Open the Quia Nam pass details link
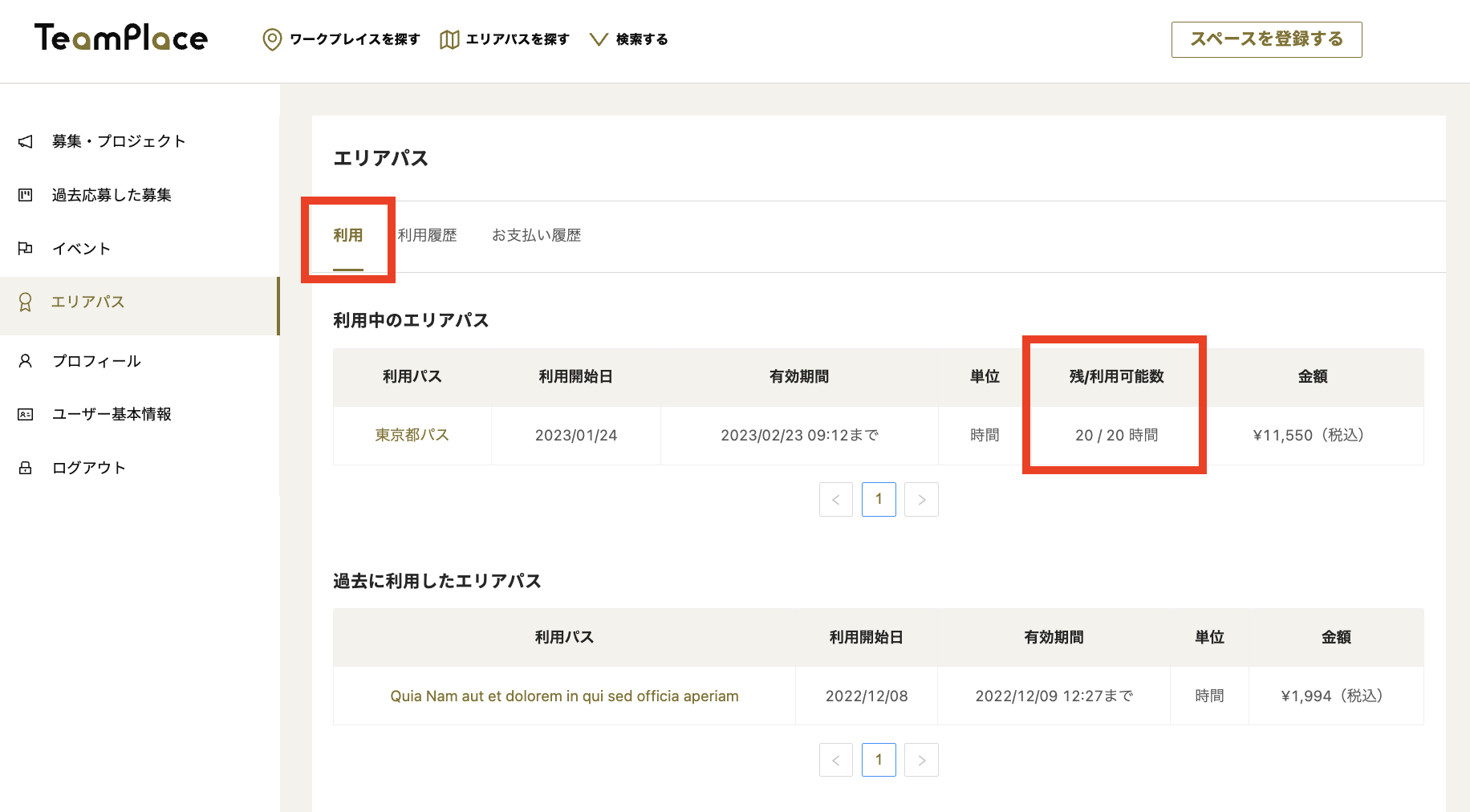The width and height of the screenshot is (1470, 812). [562, 696]
